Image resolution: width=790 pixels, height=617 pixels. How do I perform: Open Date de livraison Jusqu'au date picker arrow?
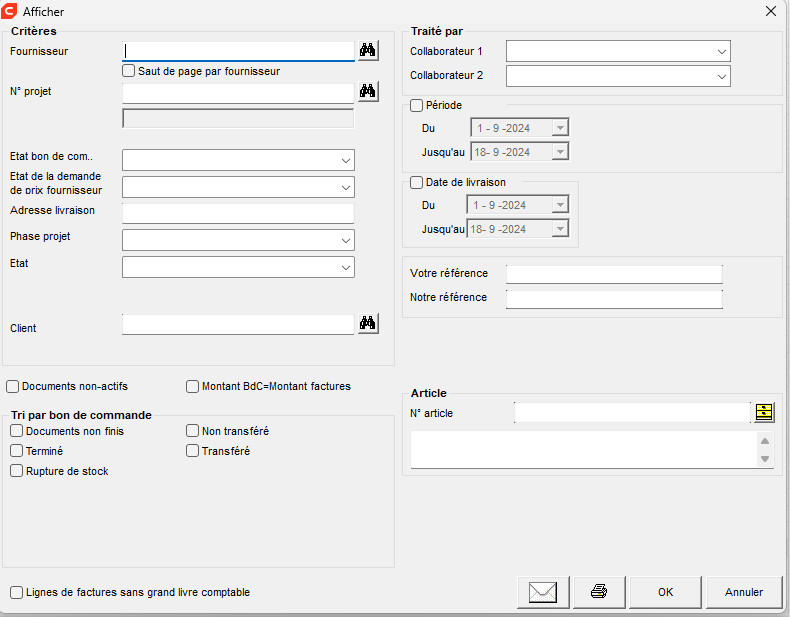coord(560,229)
